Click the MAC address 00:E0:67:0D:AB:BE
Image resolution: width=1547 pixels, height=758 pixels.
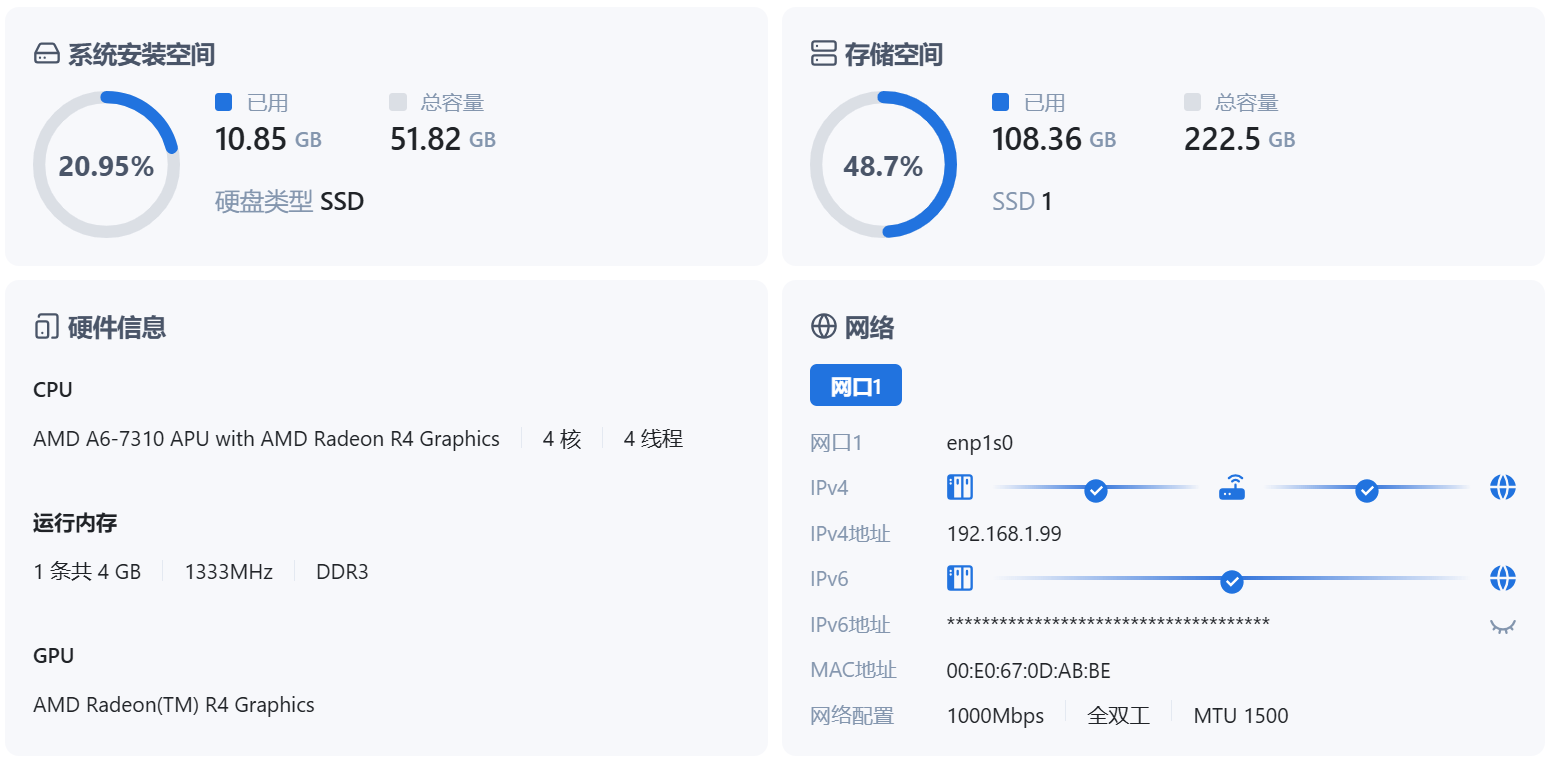(1028, 671)
